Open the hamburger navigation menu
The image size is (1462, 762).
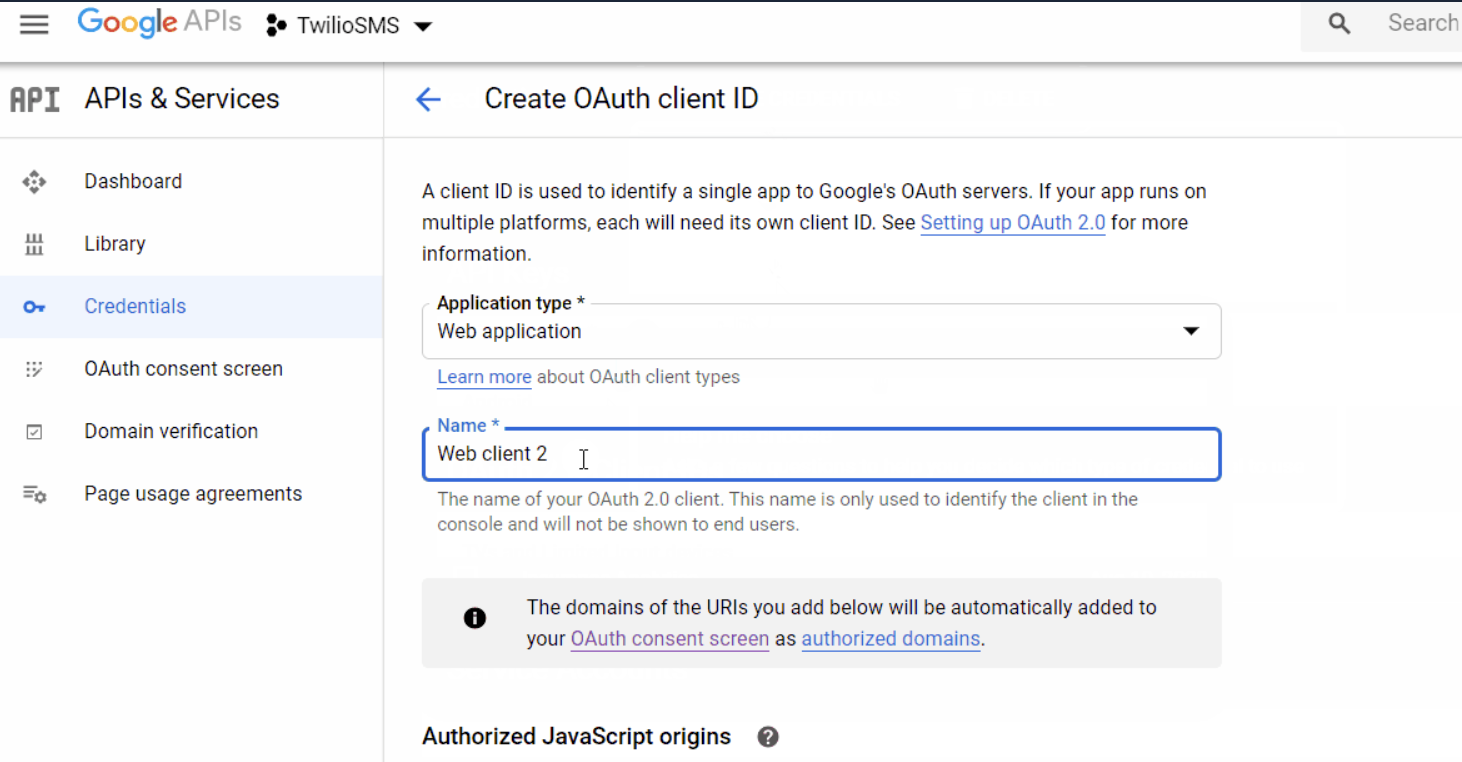34,25
